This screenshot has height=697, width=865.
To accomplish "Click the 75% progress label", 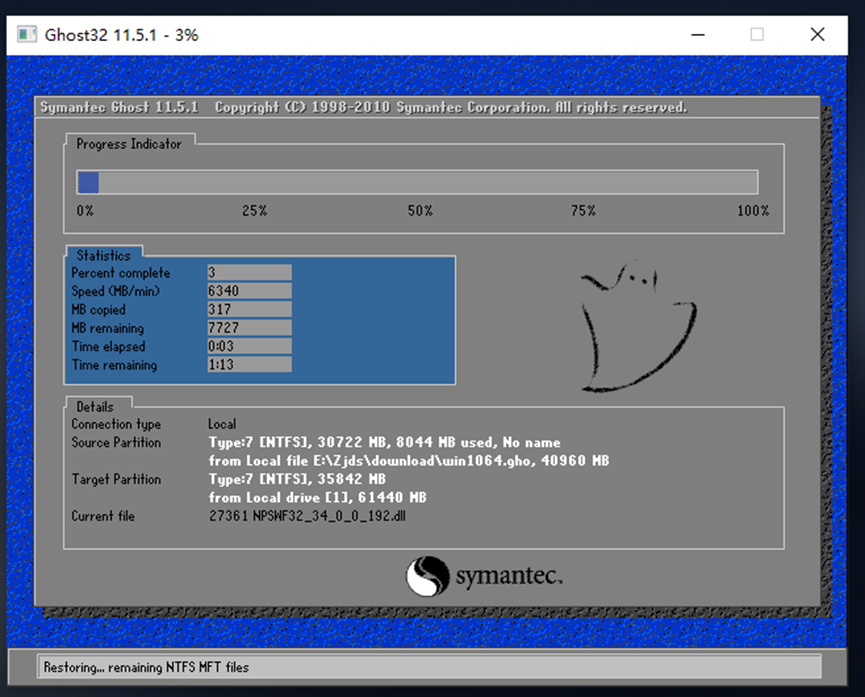I will (583, 211).
